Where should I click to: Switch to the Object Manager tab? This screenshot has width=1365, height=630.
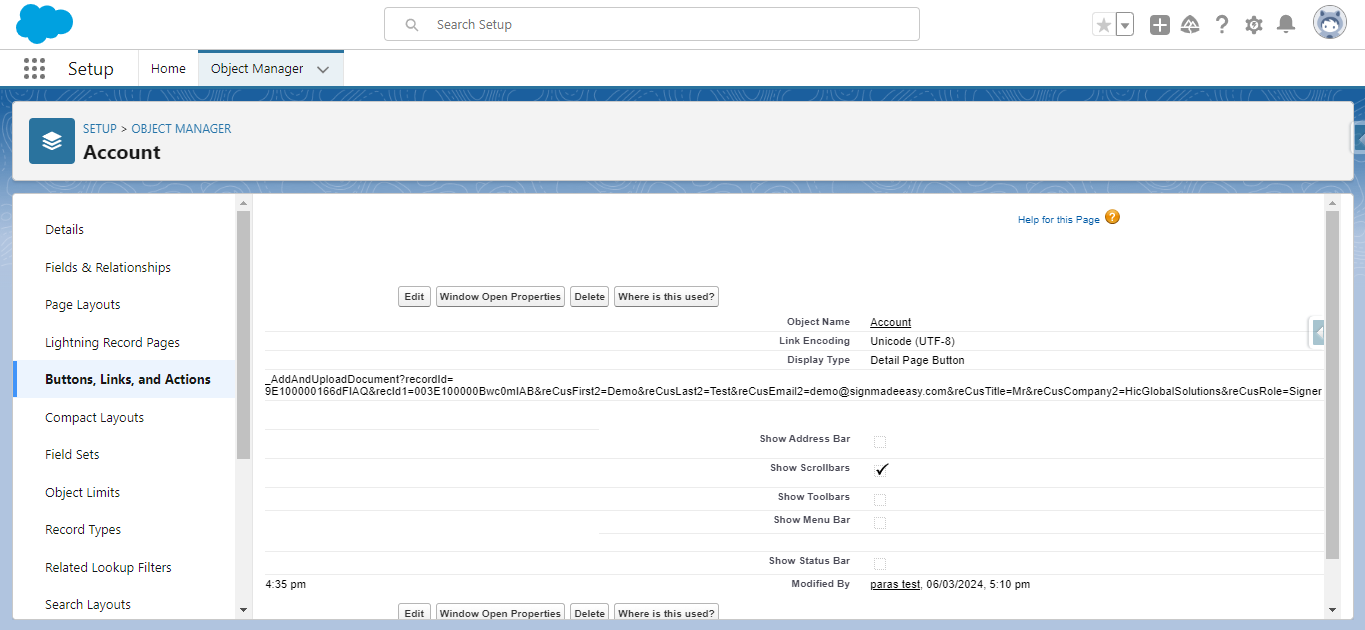click(x=257, y=69)
